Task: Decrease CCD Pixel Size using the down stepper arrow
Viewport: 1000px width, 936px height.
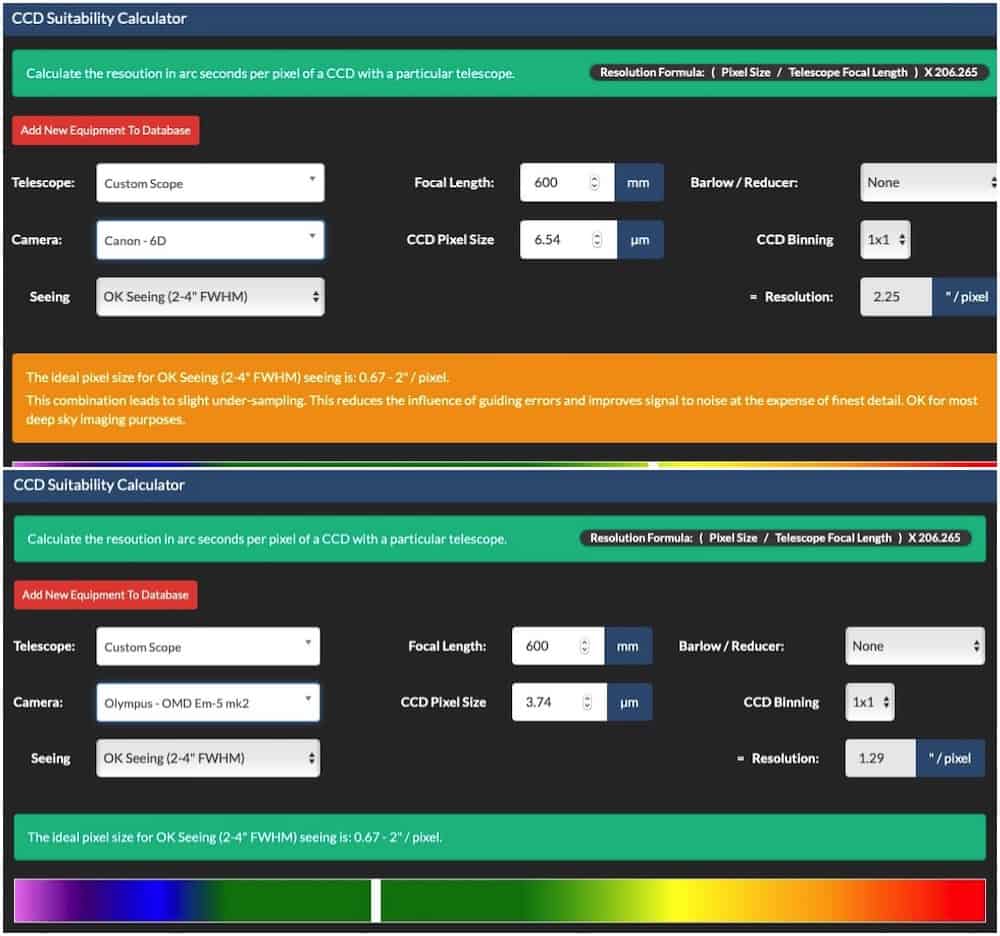Action: click(598, 245)
